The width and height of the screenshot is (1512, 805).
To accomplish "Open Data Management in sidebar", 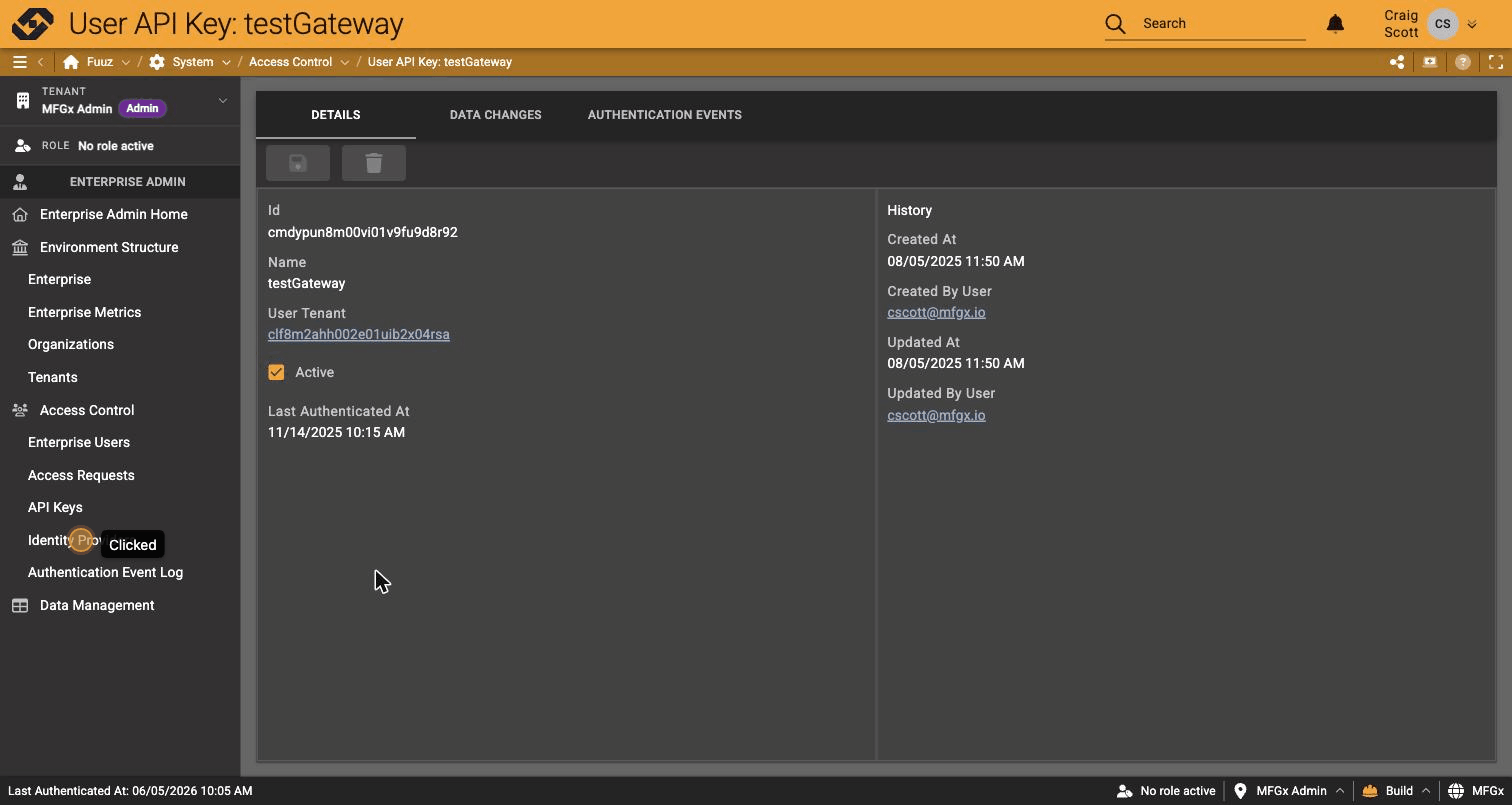I will (x=97, y=606).
